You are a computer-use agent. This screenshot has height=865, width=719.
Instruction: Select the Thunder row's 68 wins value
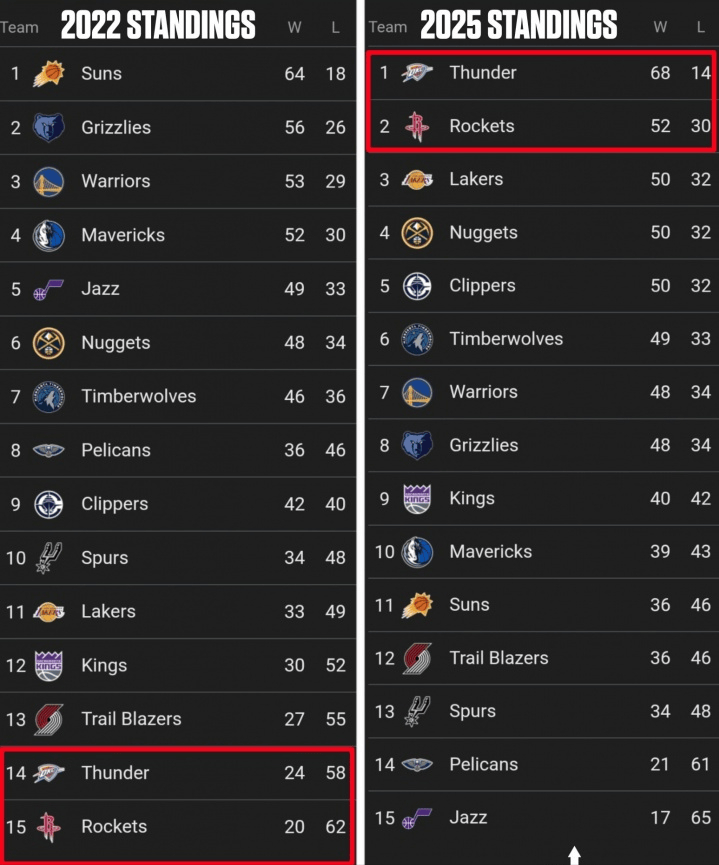pos(660,73)
